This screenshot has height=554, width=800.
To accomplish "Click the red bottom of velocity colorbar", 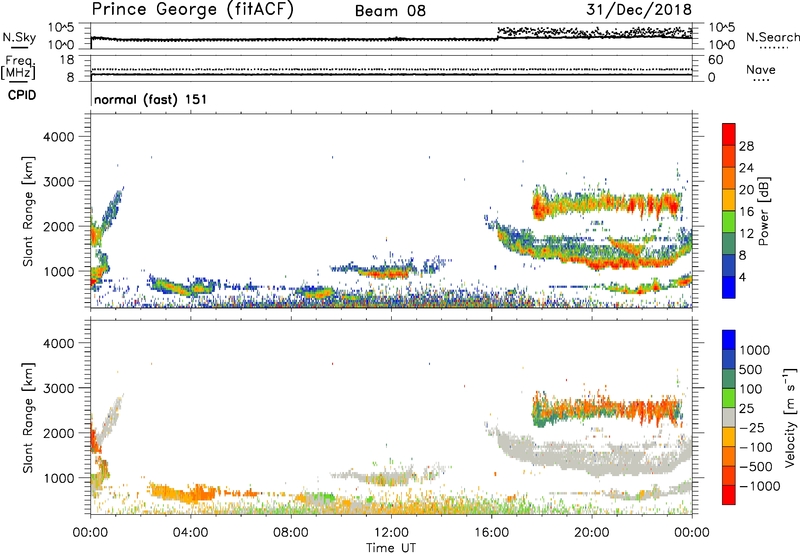I will [x=729, y=495].
